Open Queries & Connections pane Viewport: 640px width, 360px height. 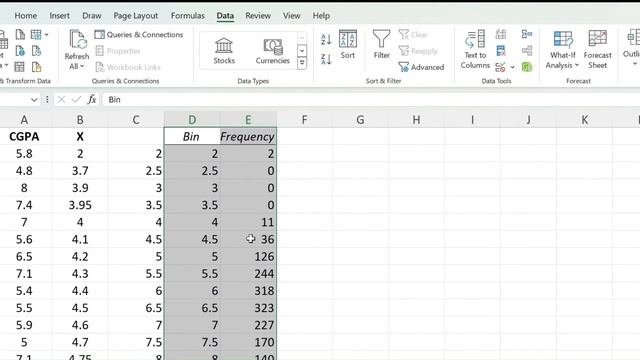[x=139, y=35]
